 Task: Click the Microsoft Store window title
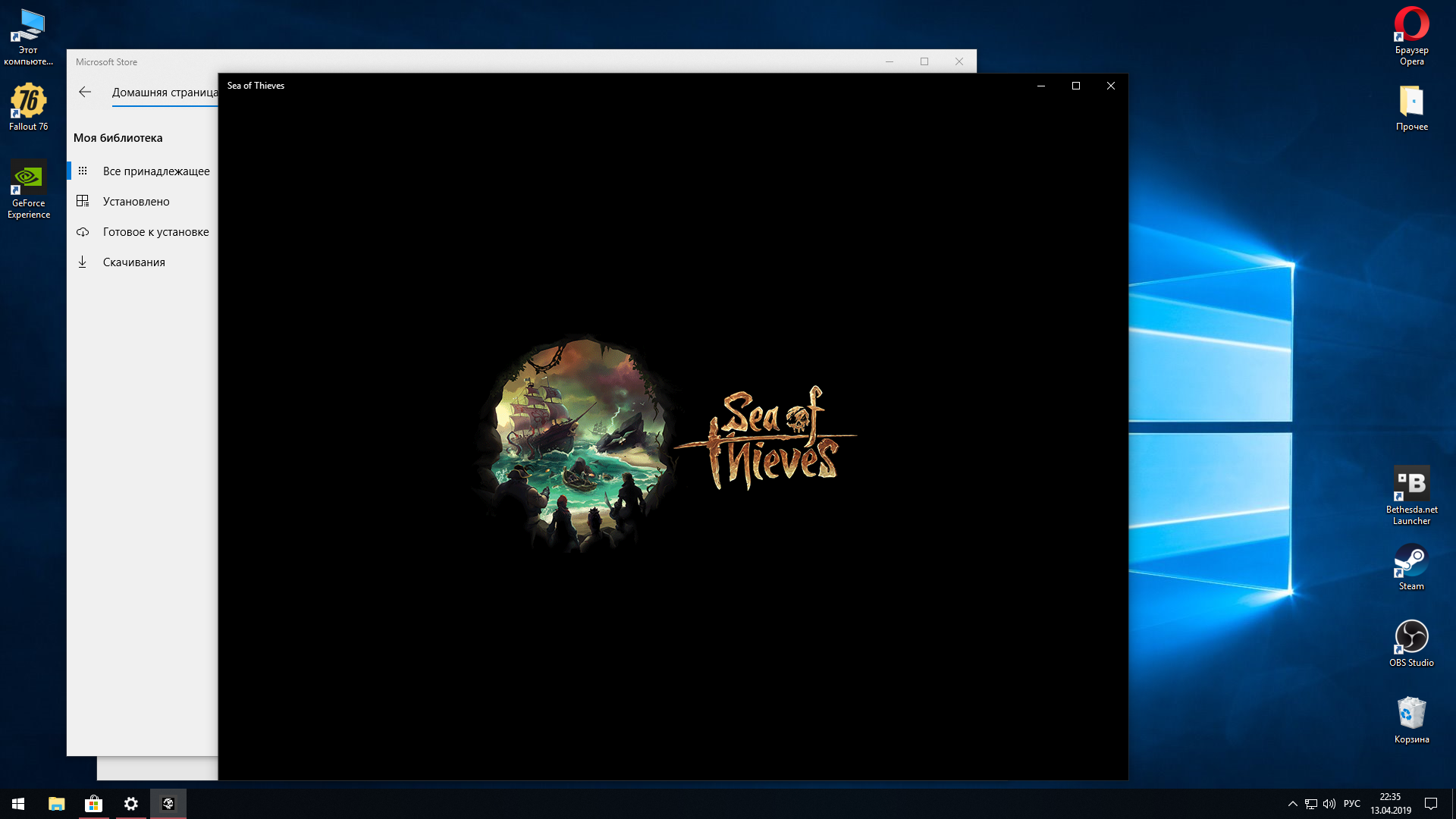pyautogui.click(x=106, y=62)
